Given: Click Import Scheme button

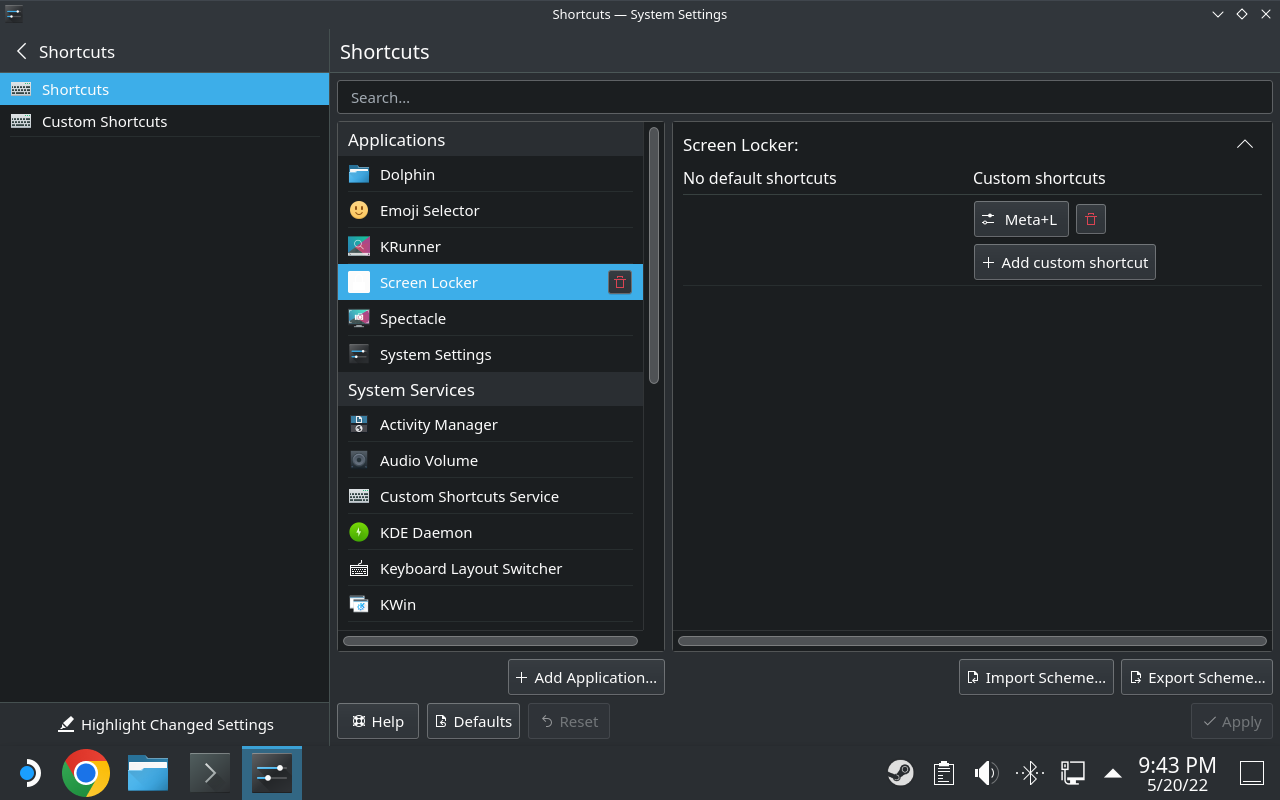Looking at the screenshot, I should click(1036, 677).
